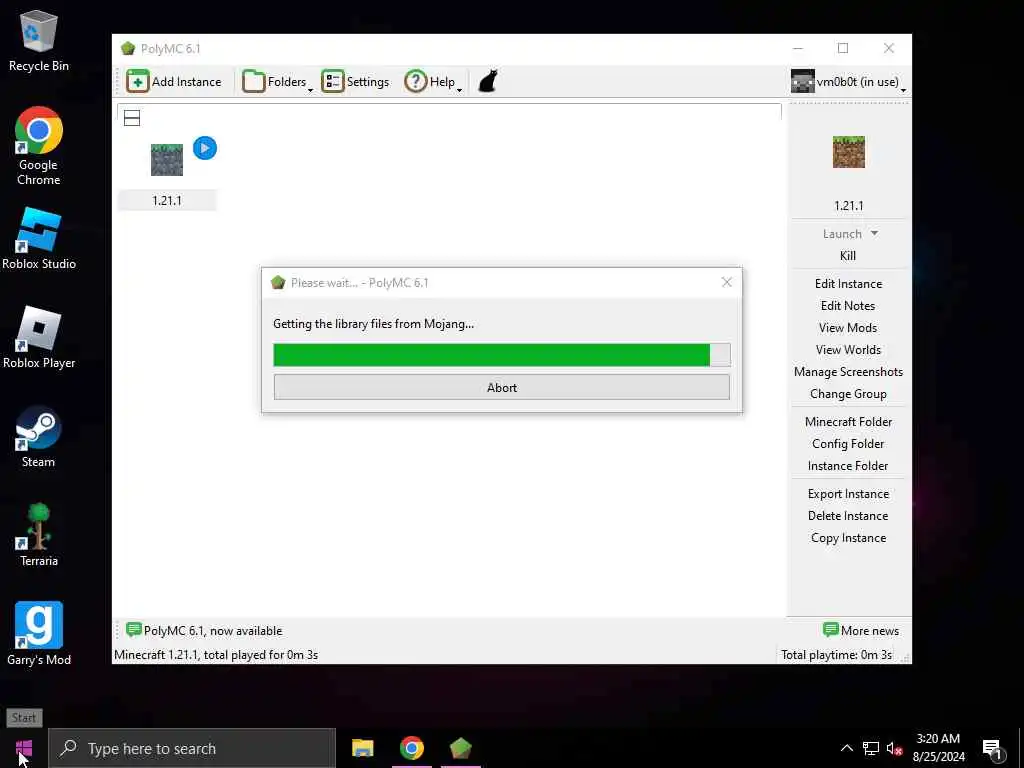Click the black cat icon in toolbar
This screenshot has width=1024, height=768.
(x=488, y=82)
